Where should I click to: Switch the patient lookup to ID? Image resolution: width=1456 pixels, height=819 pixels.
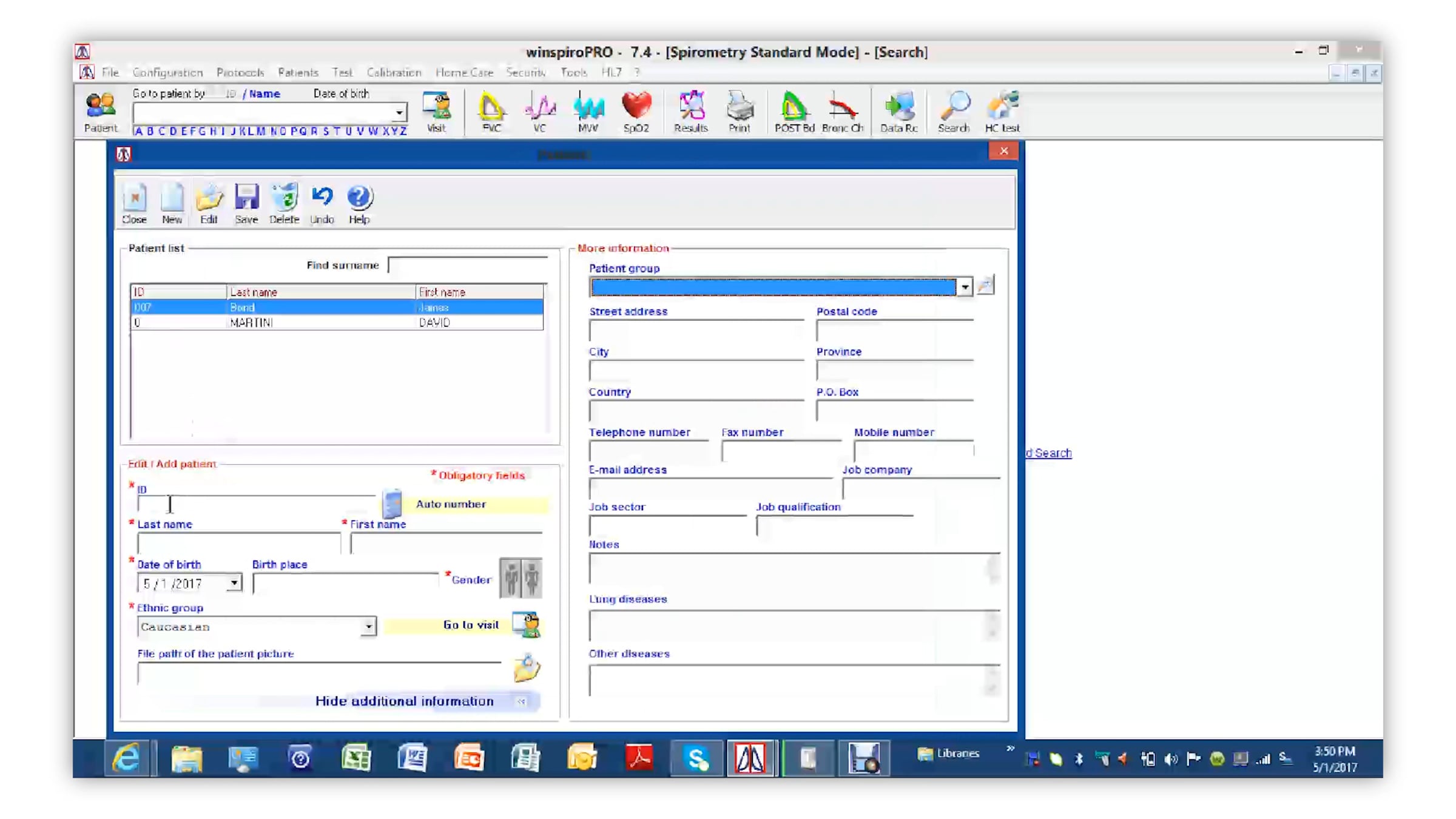(231, 94)
